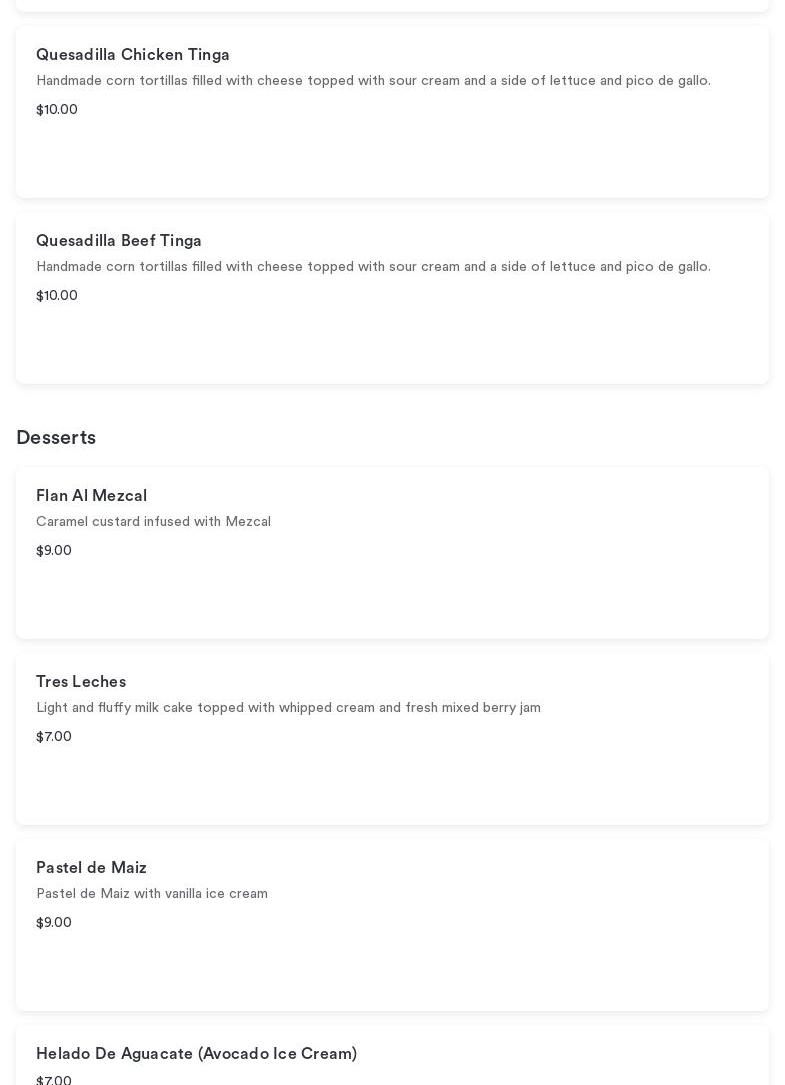Click the Avocado Ice Cream $7.00 price
Viewport: 785px width, 1085px height.
click(54, 1080)
